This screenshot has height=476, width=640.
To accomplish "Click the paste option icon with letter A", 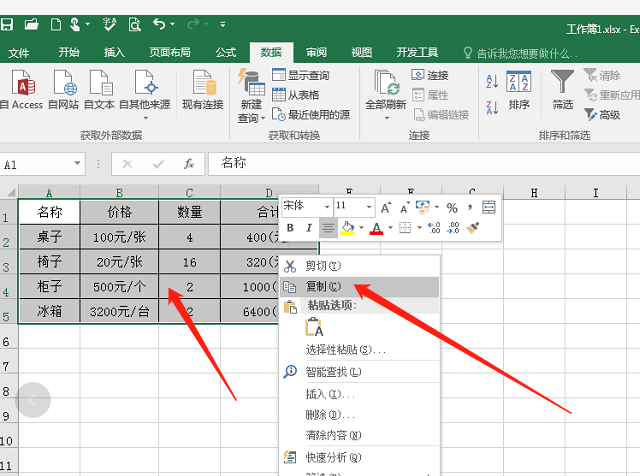I will (314, 327).
